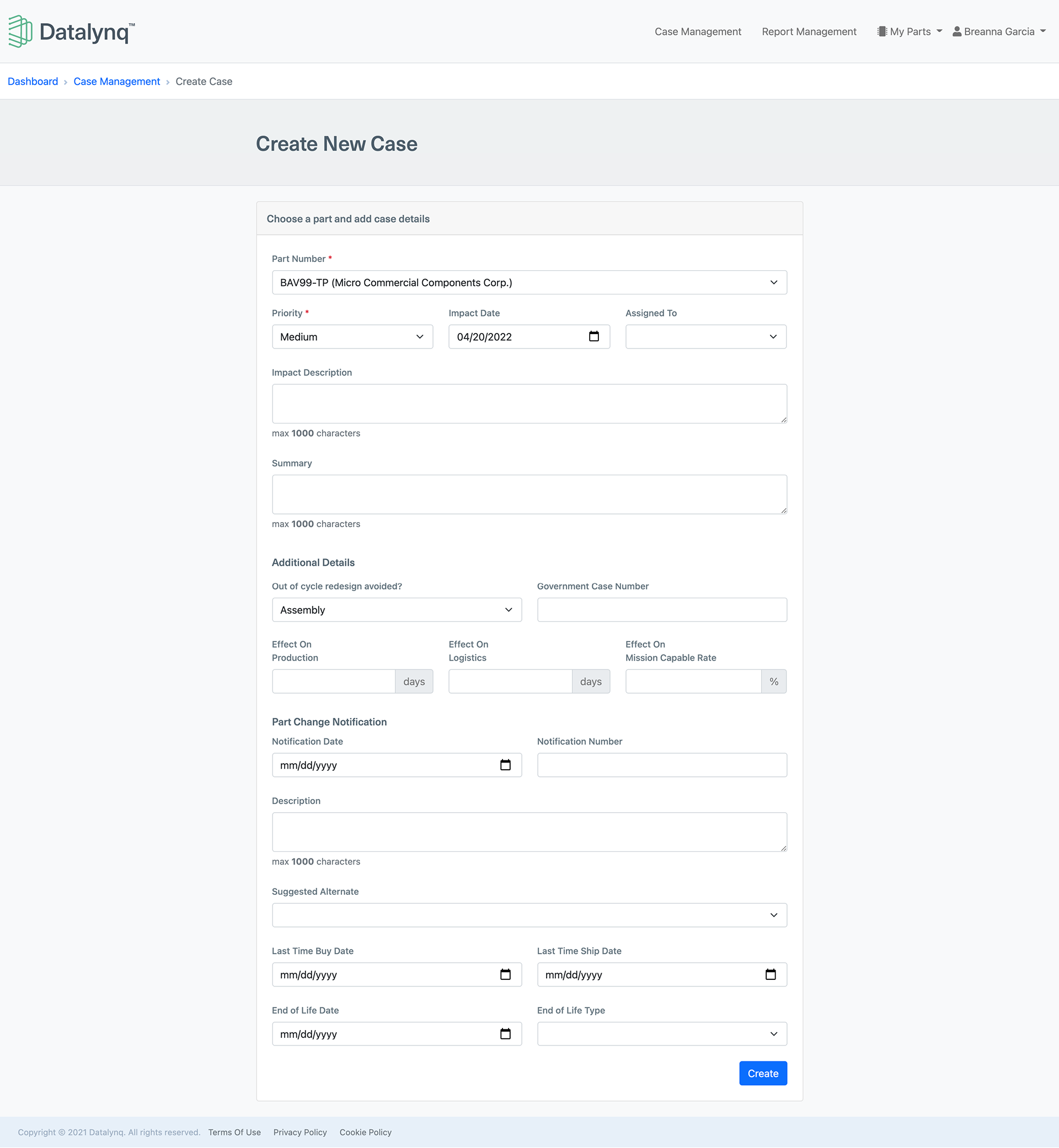Open the Priority dropdown set to Medium
Image resolution: width=1059 pixels, height=1148 pixels.
(352, 337)
